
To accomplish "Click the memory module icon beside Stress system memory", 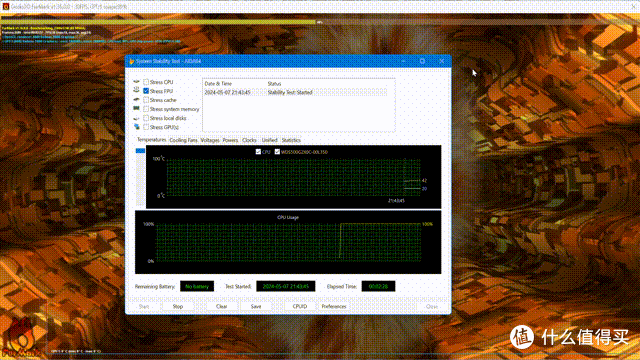I will 136,109.
